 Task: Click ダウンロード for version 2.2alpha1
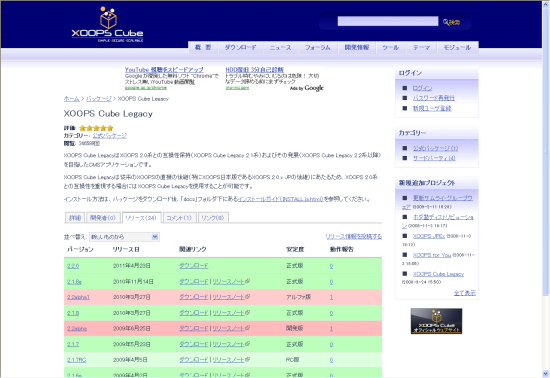click(x=194, y=297)
